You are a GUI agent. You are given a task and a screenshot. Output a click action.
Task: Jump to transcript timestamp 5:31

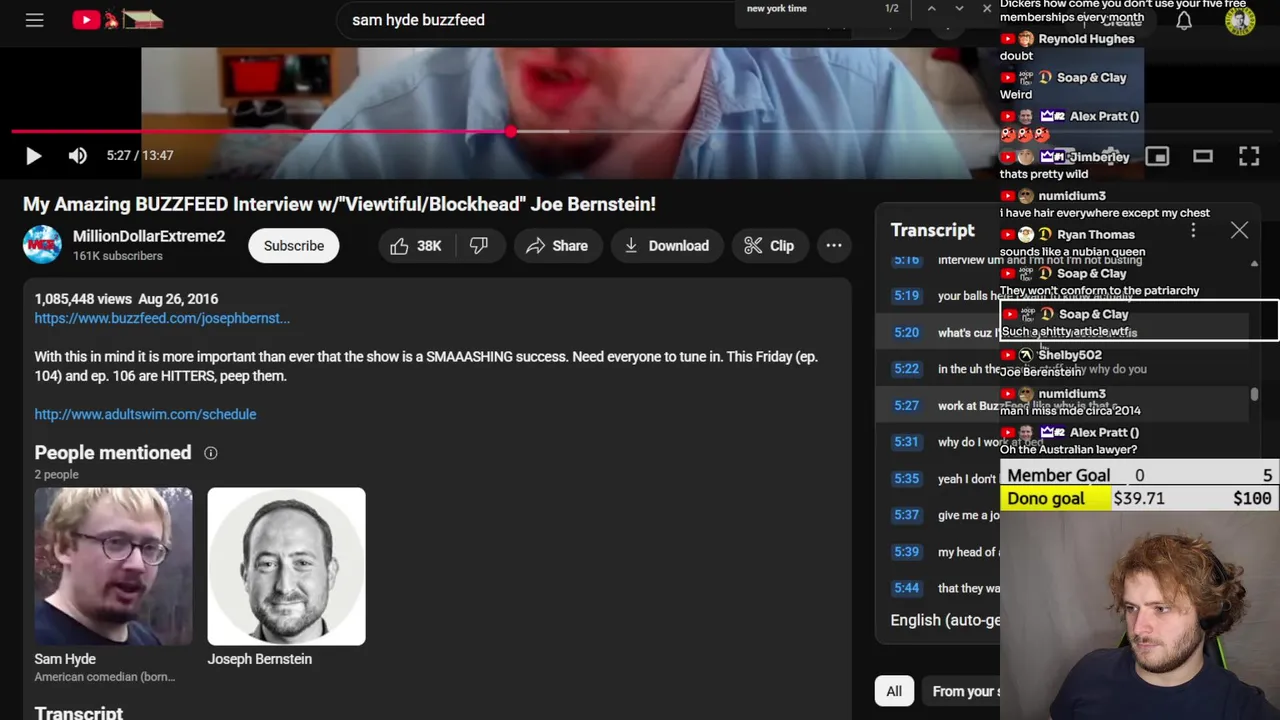click(x=906, y=442)
